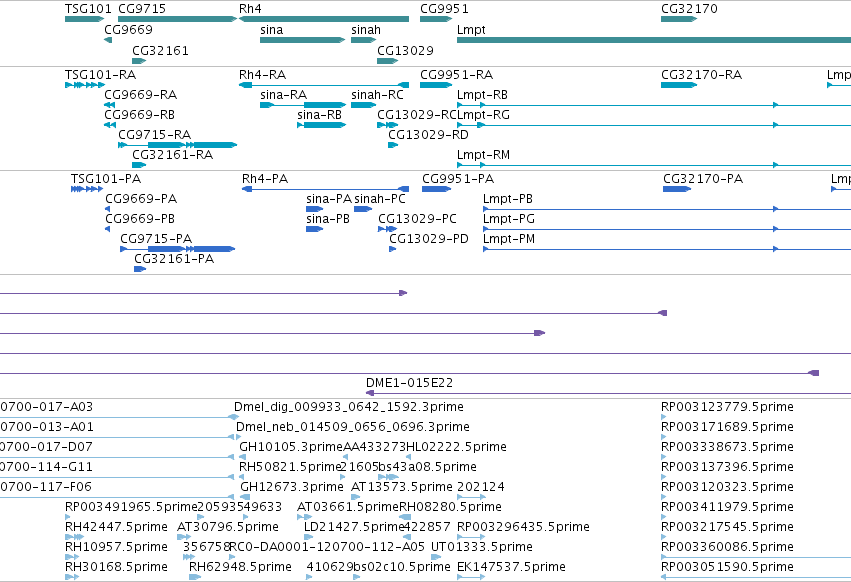Click the sina-PA protein label

[x=329, y=199]
